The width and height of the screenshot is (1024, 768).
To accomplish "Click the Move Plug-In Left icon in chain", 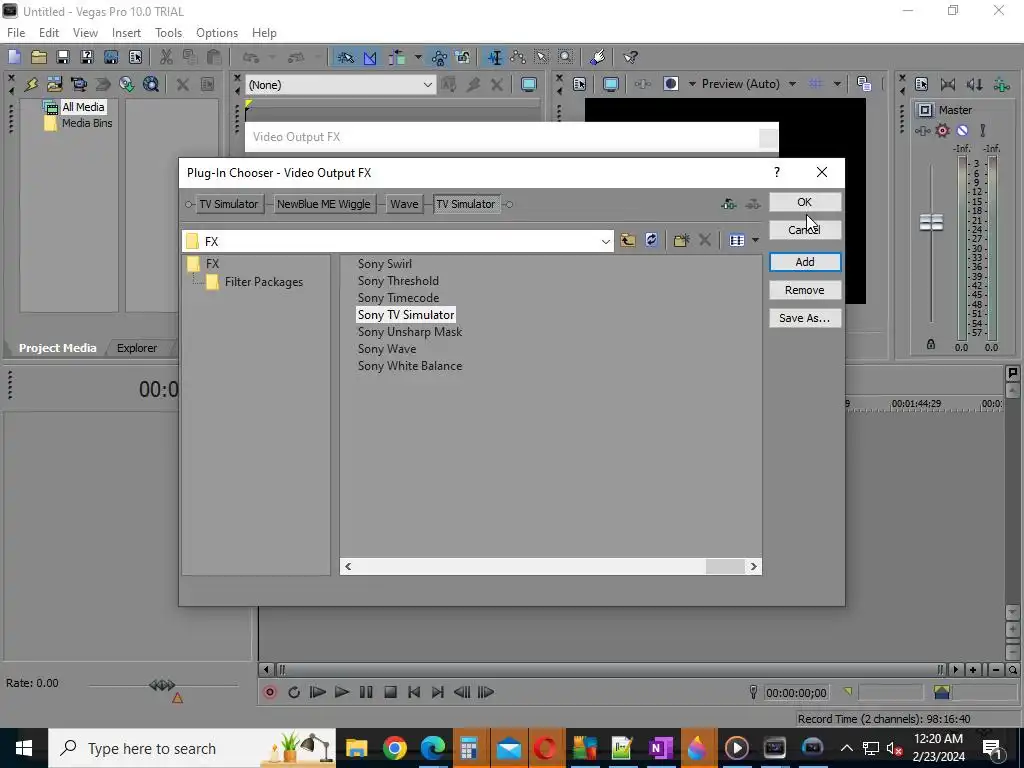I will pos(728,204).
